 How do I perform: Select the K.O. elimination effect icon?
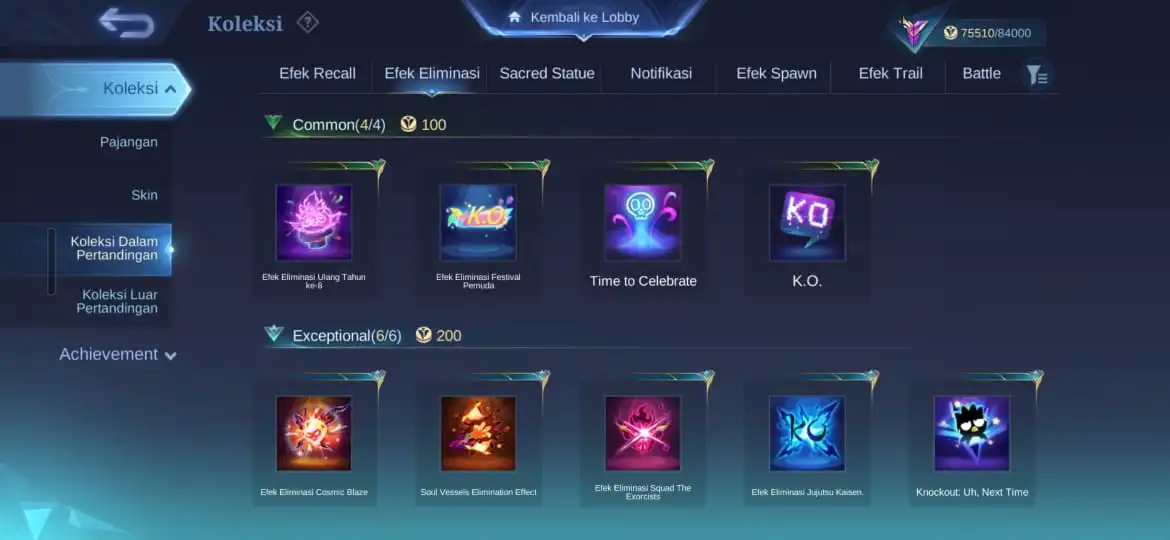(x=807, y=222)
